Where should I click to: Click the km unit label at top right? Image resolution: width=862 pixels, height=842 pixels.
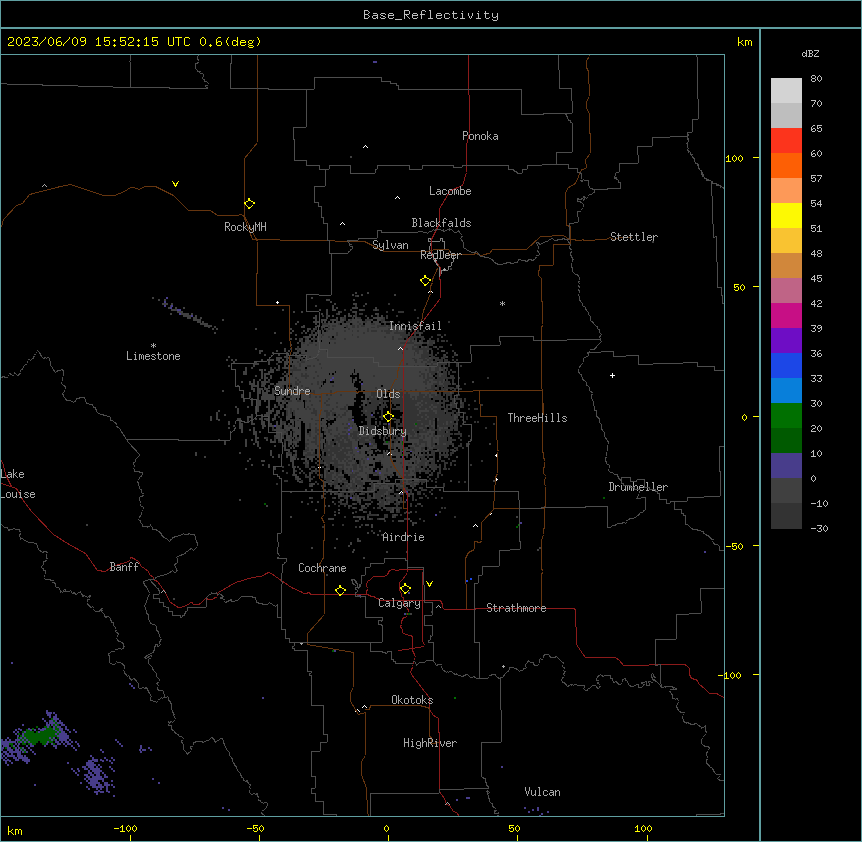click(x=744, y=42)
